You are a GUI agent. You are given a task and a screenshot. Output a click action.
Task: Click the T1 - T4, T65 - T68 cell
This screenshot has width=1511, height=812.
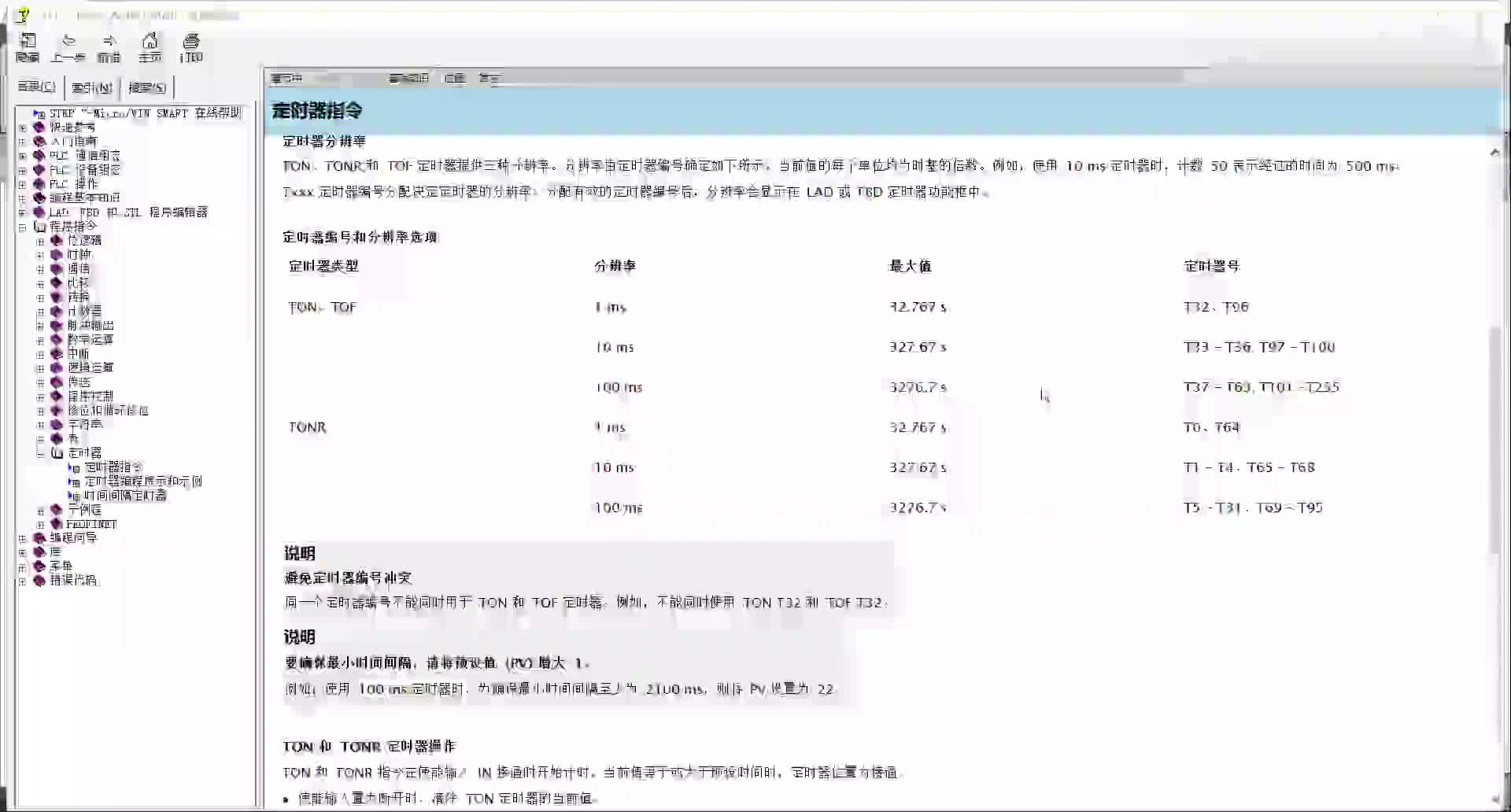[1249, 467]
